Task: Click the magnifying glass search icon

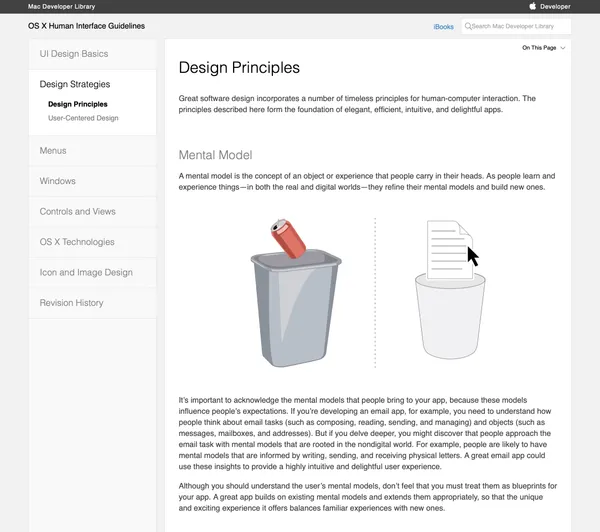Action: tap(468, 26)
